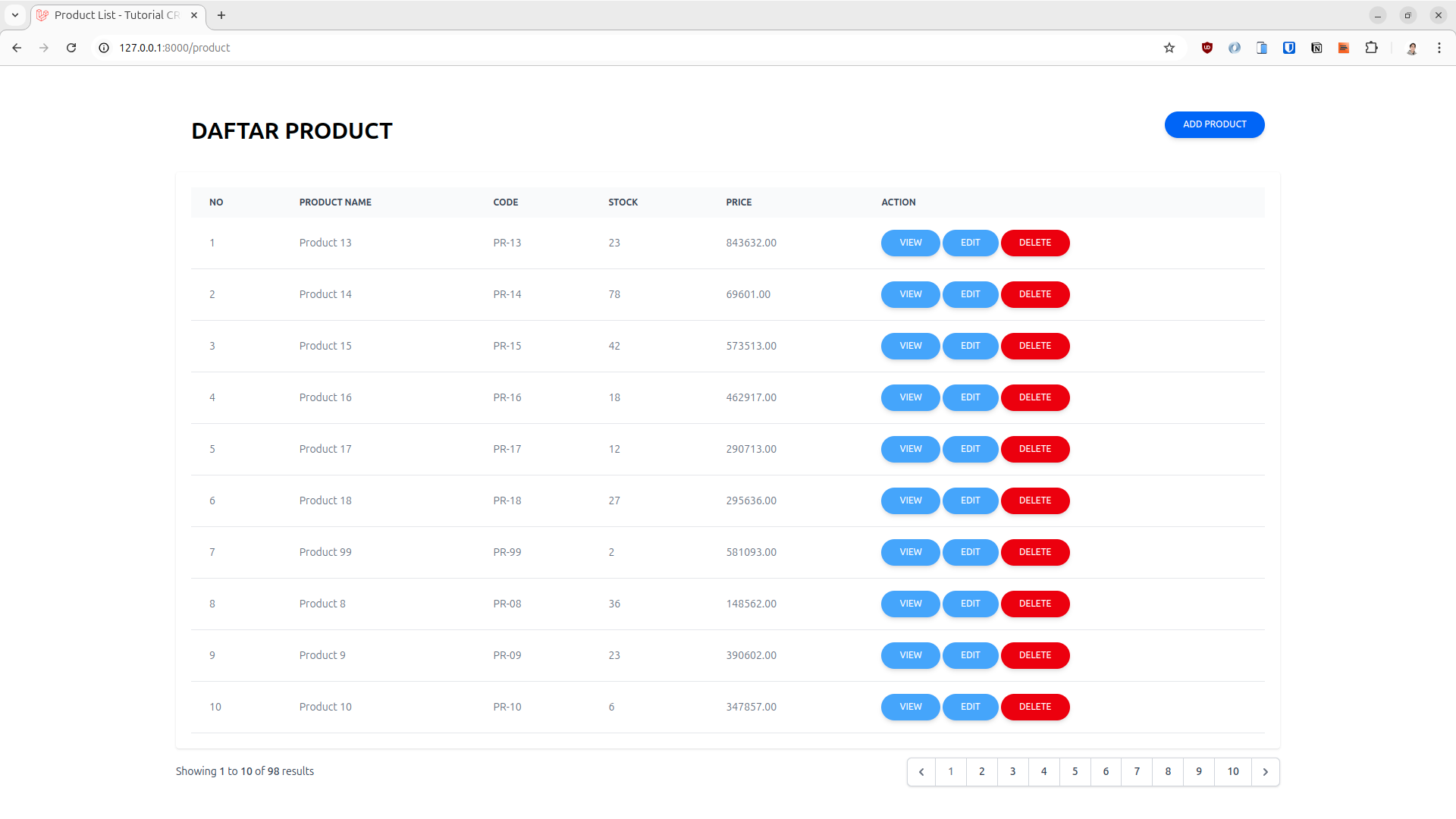Open the Notion extension
This screenshot has height=819, width=1456.
pos(1316,47)
